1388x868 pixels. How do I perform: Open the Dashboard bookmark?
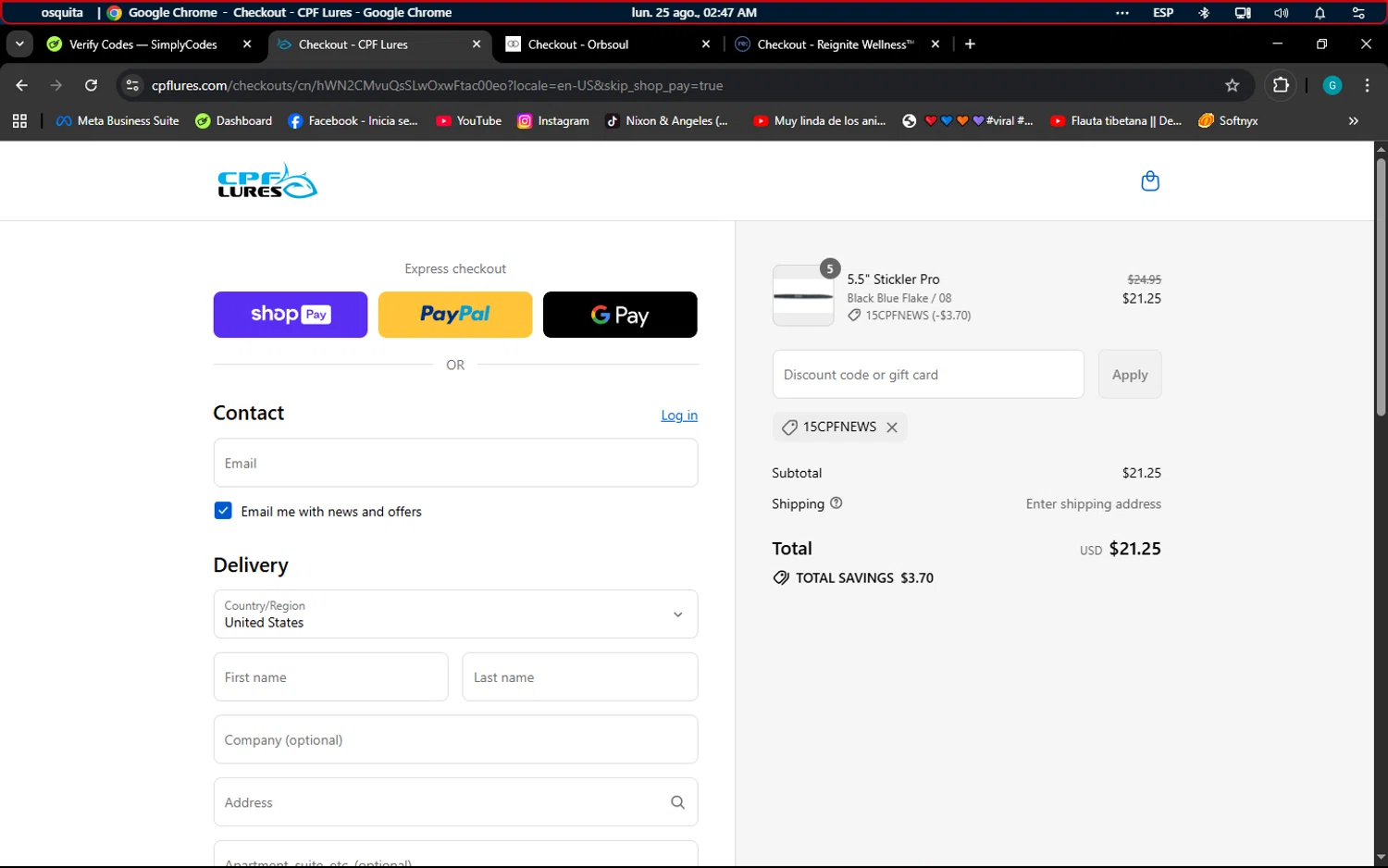(x=234, y=121)
